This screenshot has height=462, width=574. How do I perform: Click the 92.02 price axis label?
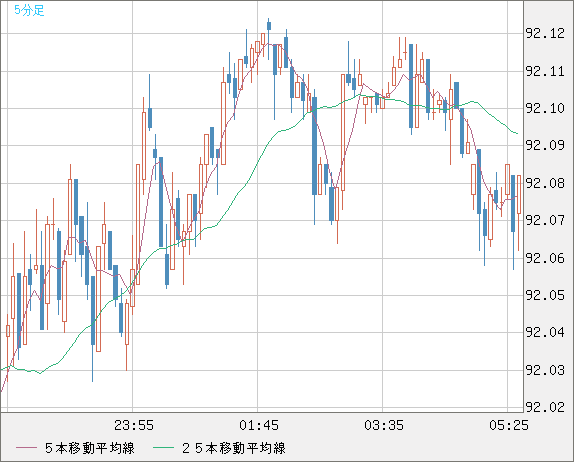(x=545, y=407)
